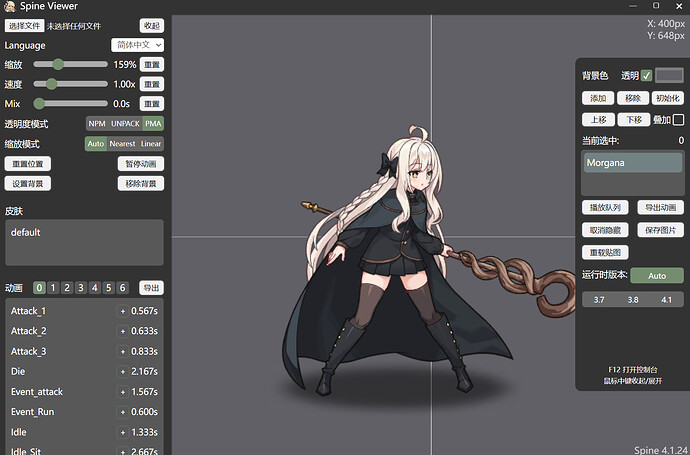Collapse the left panel with 收起
This screenshot has width=690, height=455.
152,26
